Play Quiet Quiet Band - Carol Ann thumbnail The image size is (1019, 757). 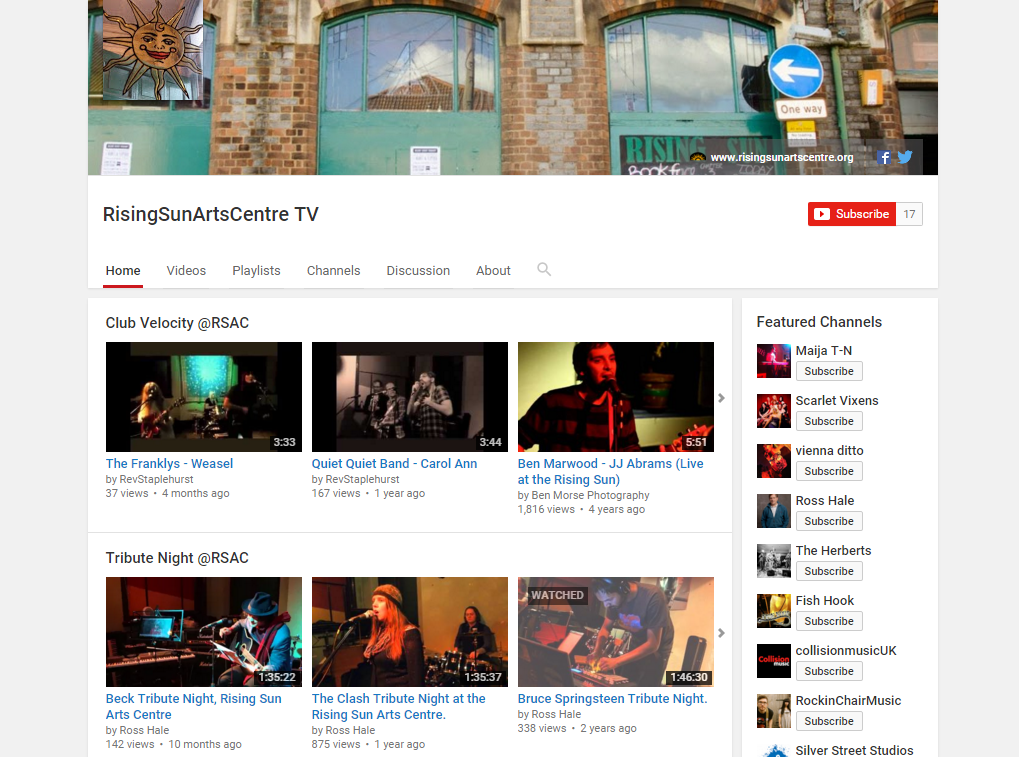pos(409,397)
